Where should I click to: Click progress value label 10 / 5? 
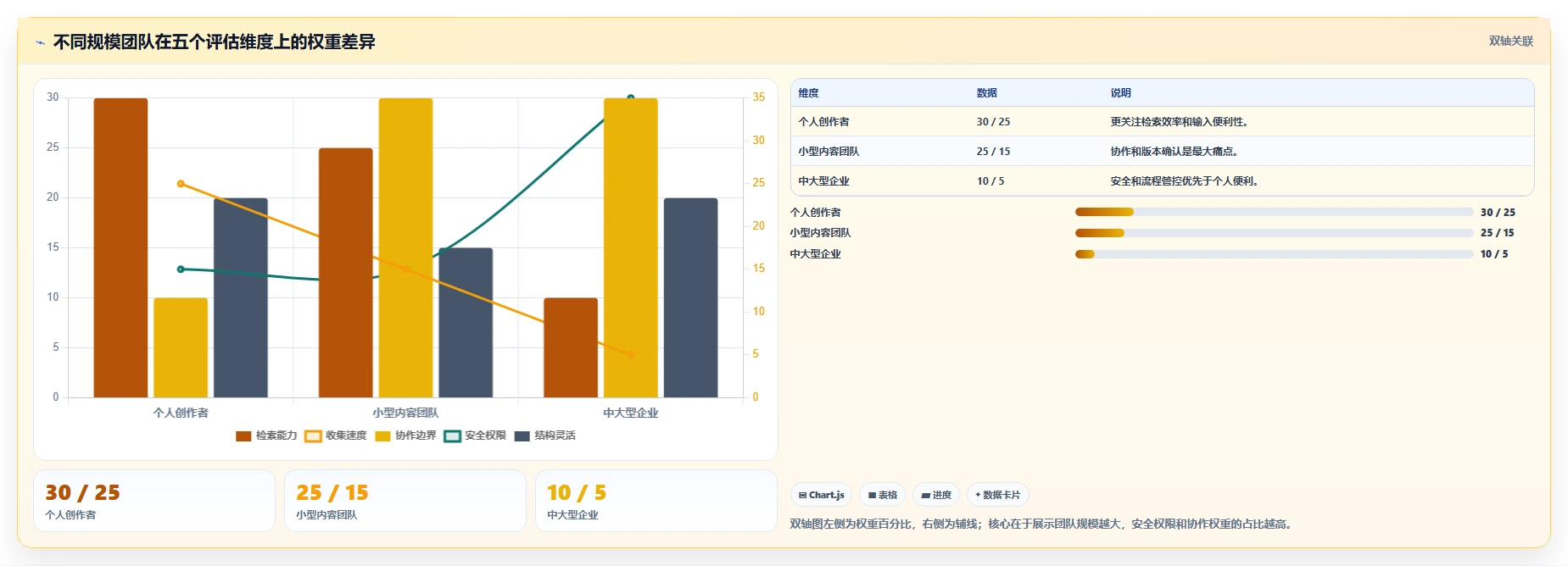1494,254
